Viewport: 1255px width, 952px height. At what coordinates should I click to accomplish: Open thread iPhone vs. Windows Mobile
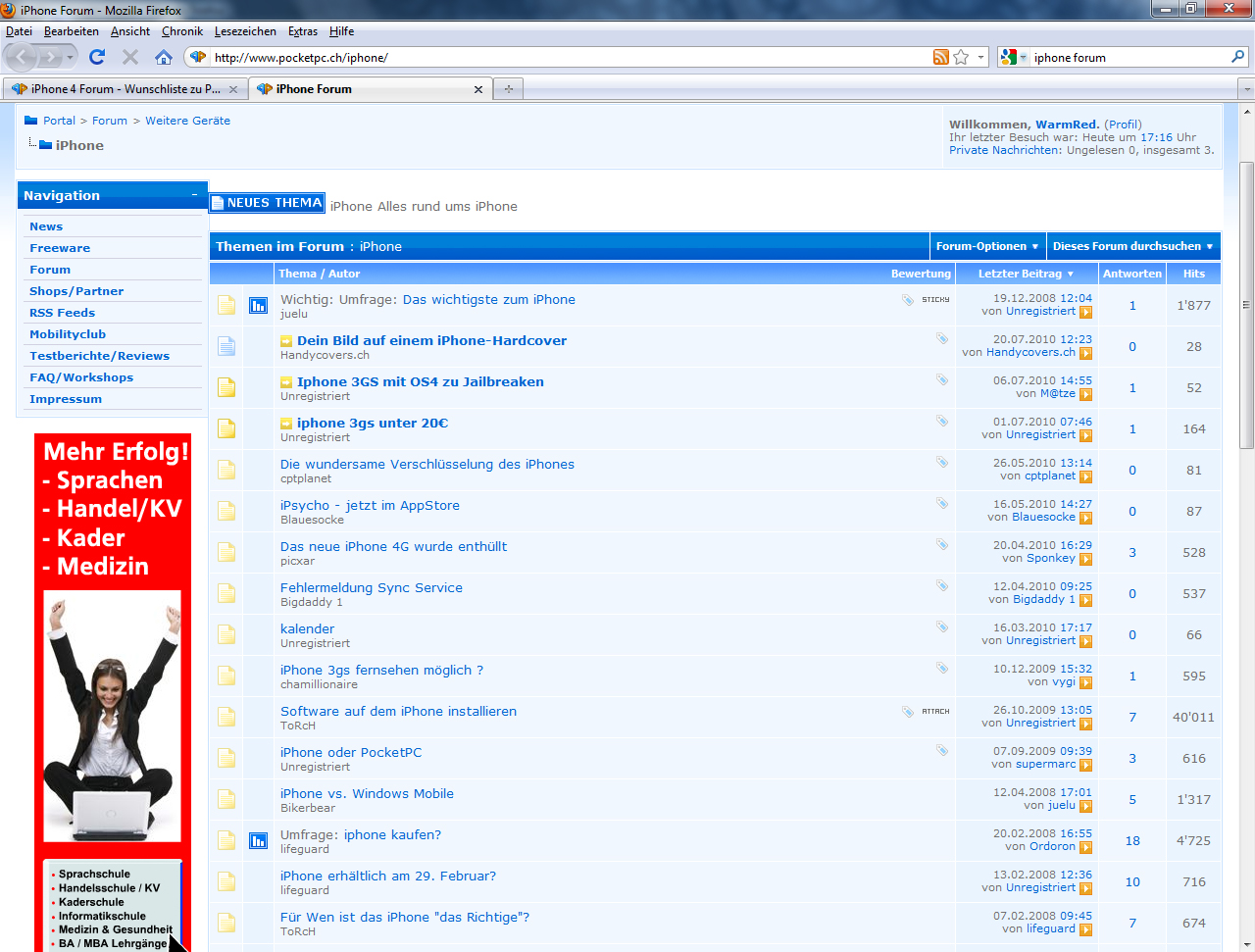(x=367, y=793)
